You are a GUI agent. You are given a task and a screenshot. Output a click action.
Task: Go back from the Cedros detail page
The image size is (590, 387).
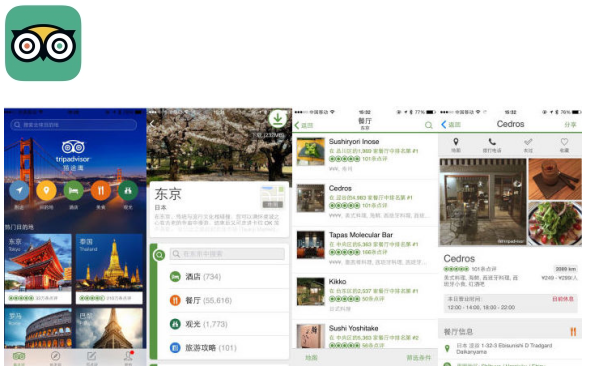click(x=451, y=124)
